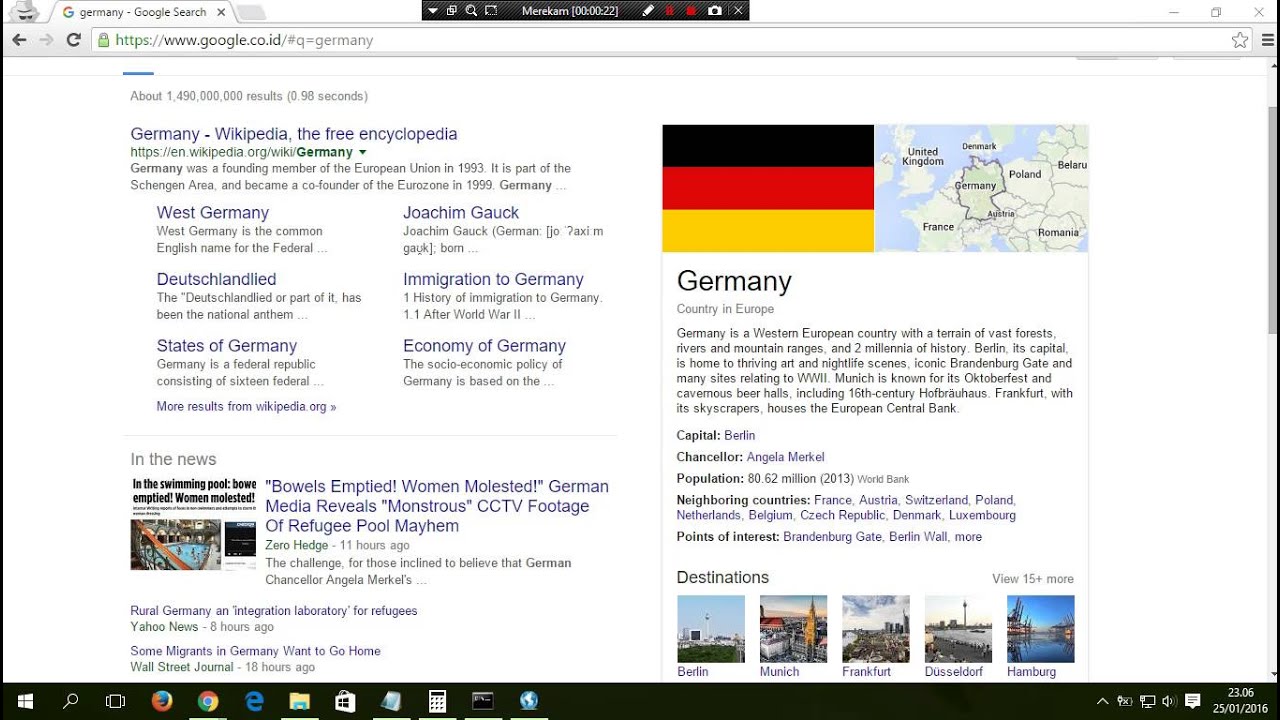The image size is (1280, 720).
Task: Bookmark this page with the star icon
Action: point(1240,40)
